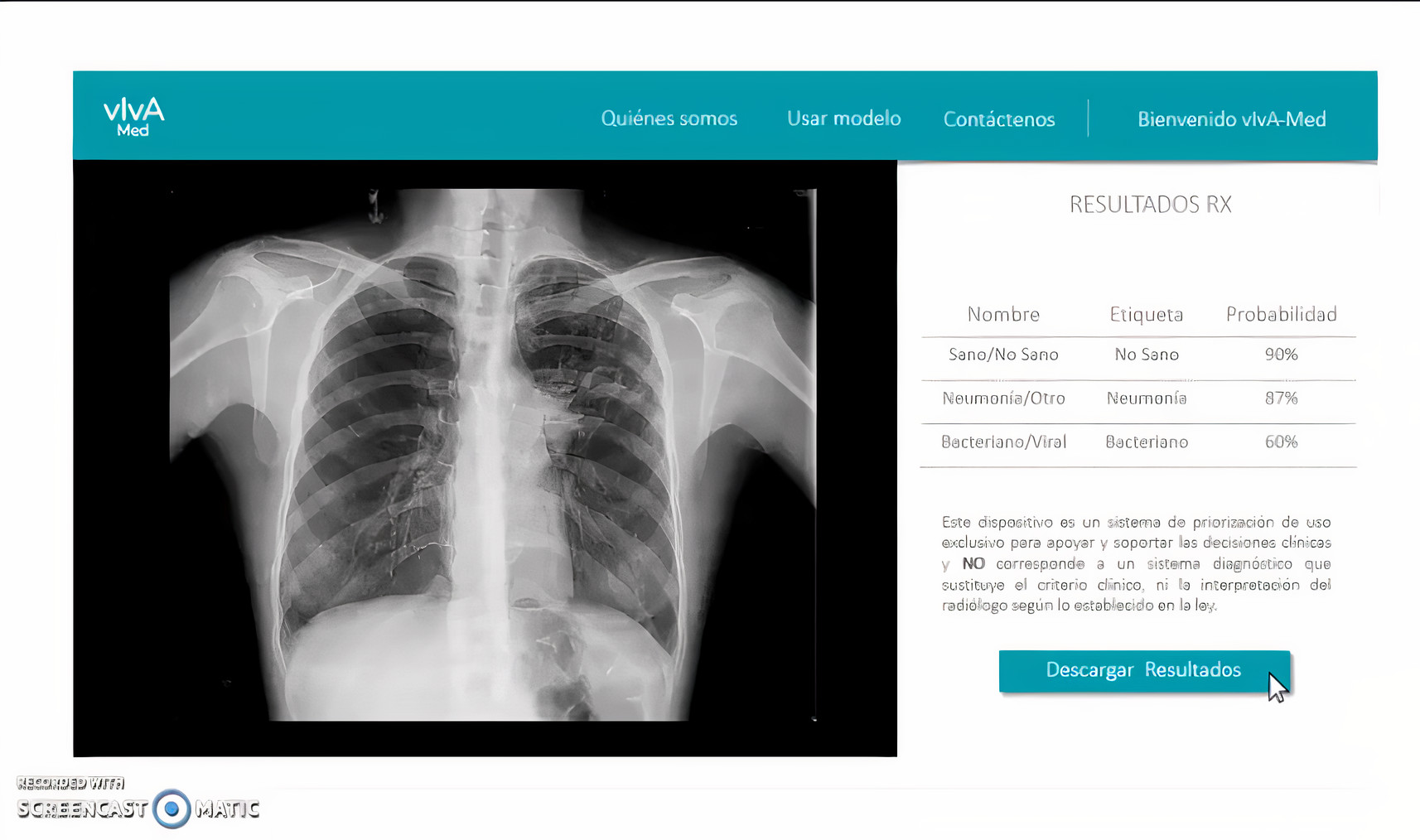Select the Sano/No Sano row name
Screen dimensions: 1420x840
coord(1002,355)
